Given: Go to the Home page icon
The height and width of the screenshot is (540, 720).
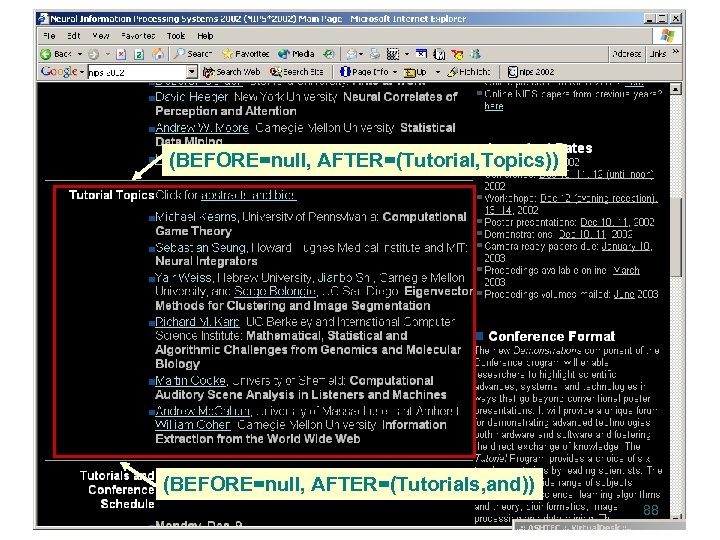Looking at the screenshot, I should coord(158,54).
